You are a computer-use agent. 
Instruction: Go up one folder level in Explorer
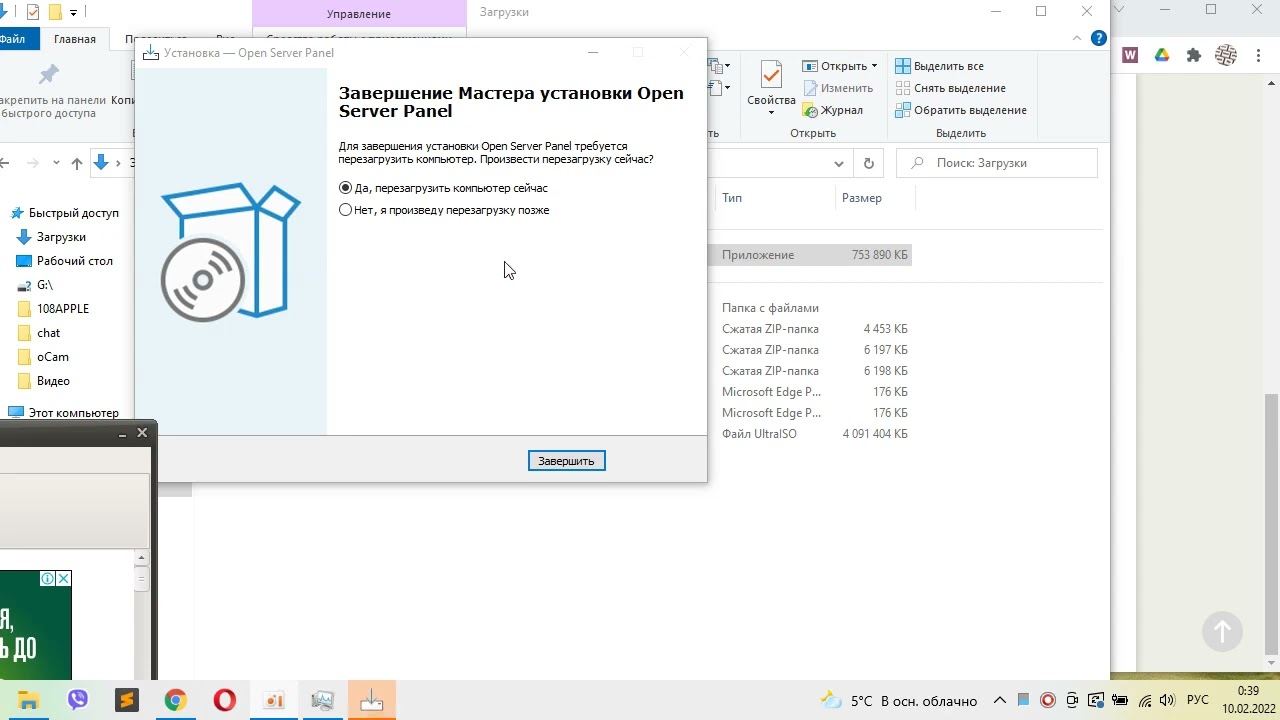coord(78,163)
